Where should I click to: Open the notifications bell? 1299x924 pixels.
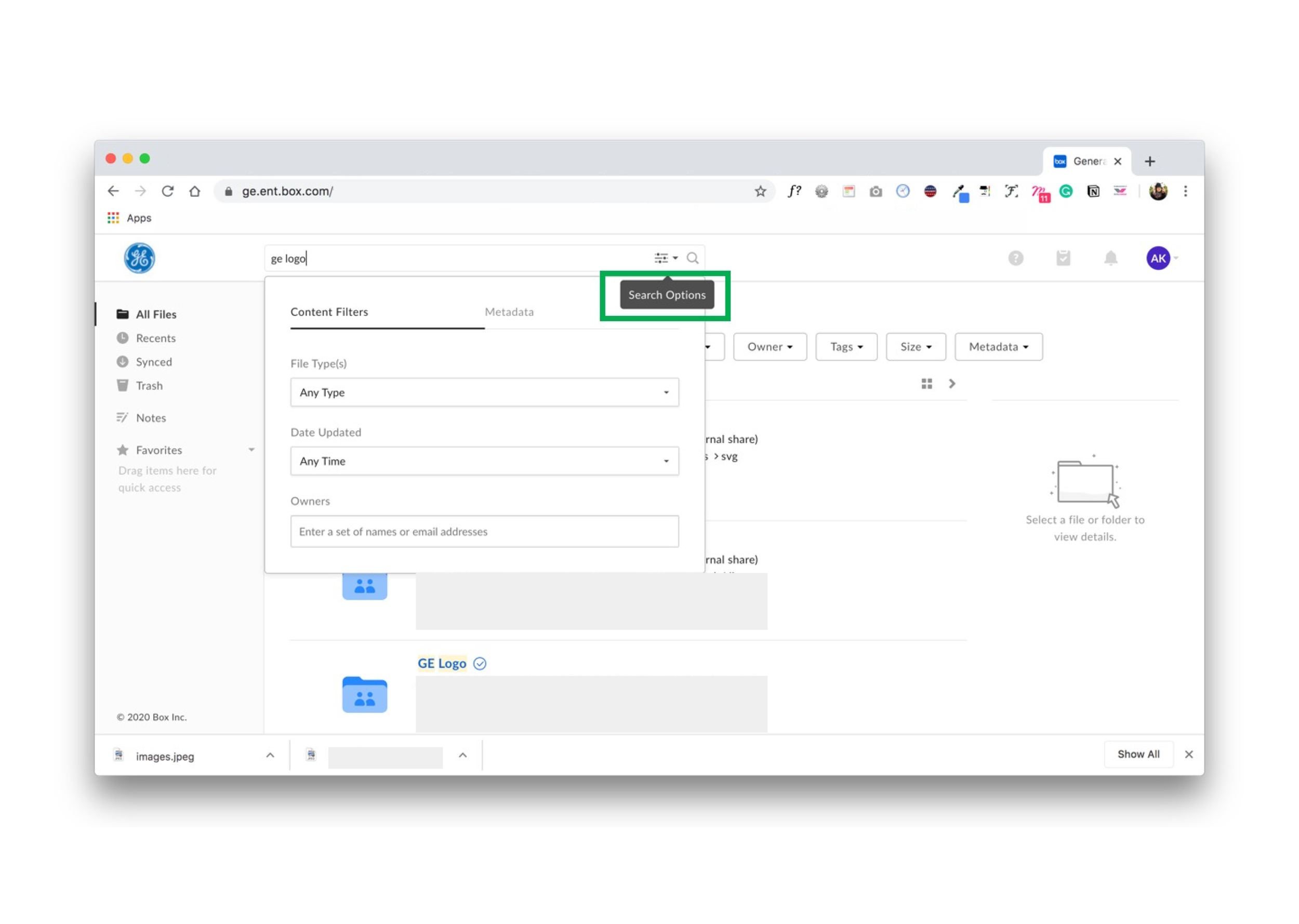click(1110, 258)
